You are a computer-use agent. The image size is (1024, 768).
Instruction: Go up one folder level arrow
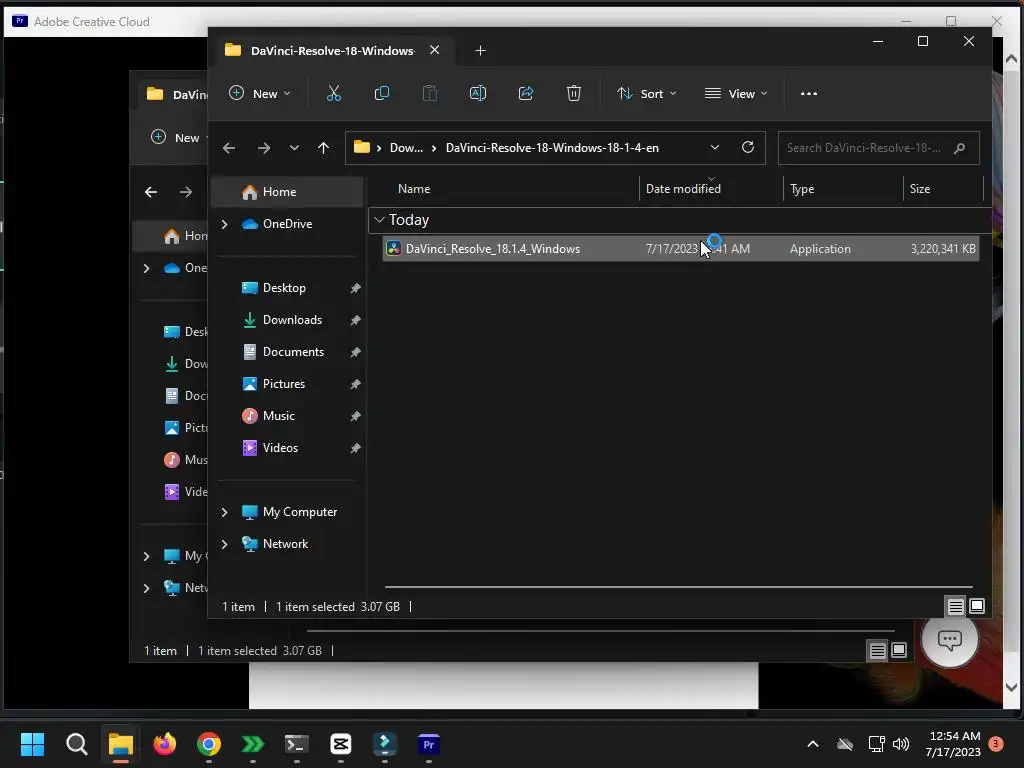click(323, 148)
